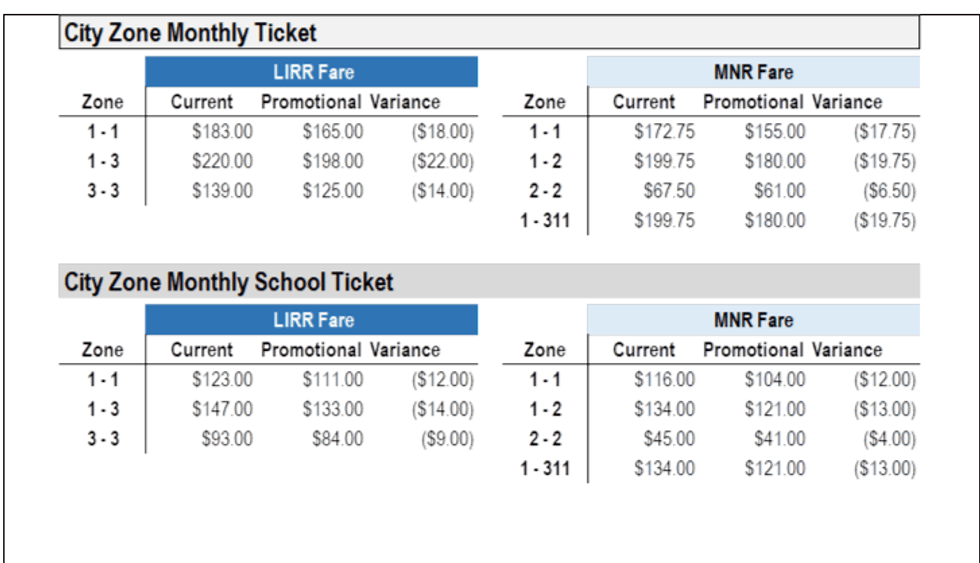Select the MNR Fare header above $116.00
The height and width of the screenshot is (563, 980).
click(x=753, y=320)
